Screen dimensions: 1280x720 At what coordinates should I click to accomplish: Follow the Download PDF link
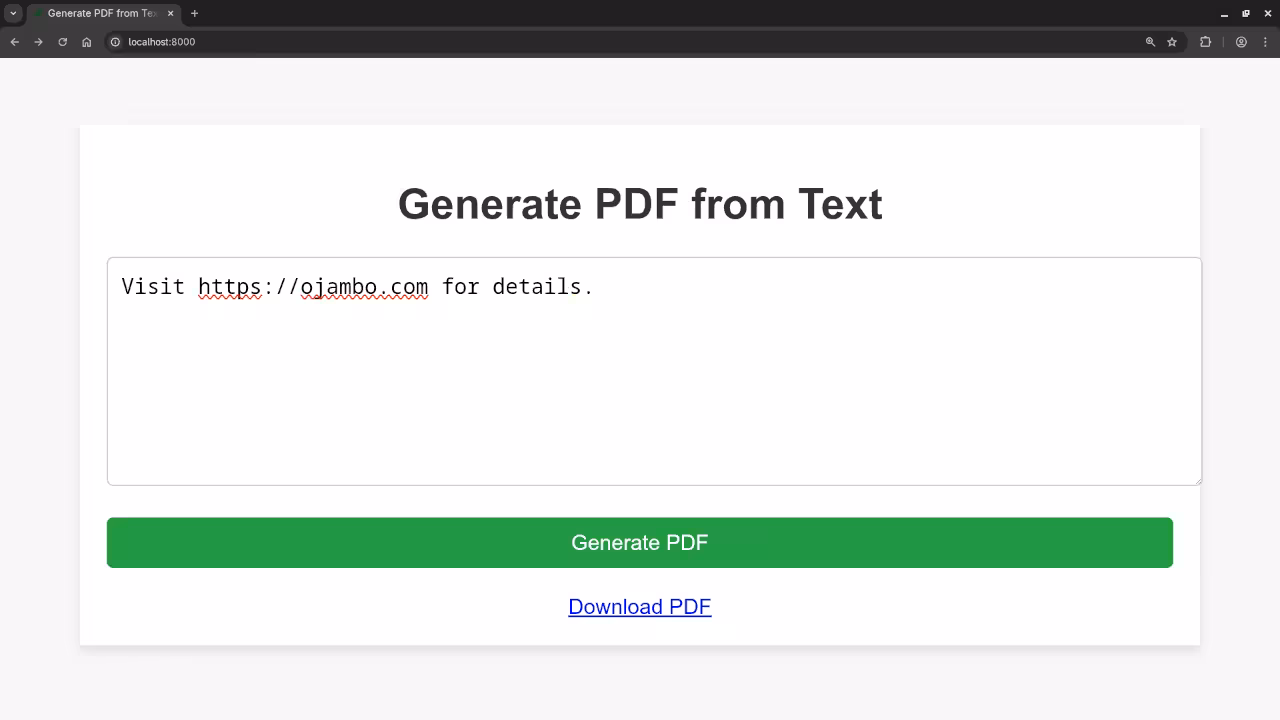[640, 607]
